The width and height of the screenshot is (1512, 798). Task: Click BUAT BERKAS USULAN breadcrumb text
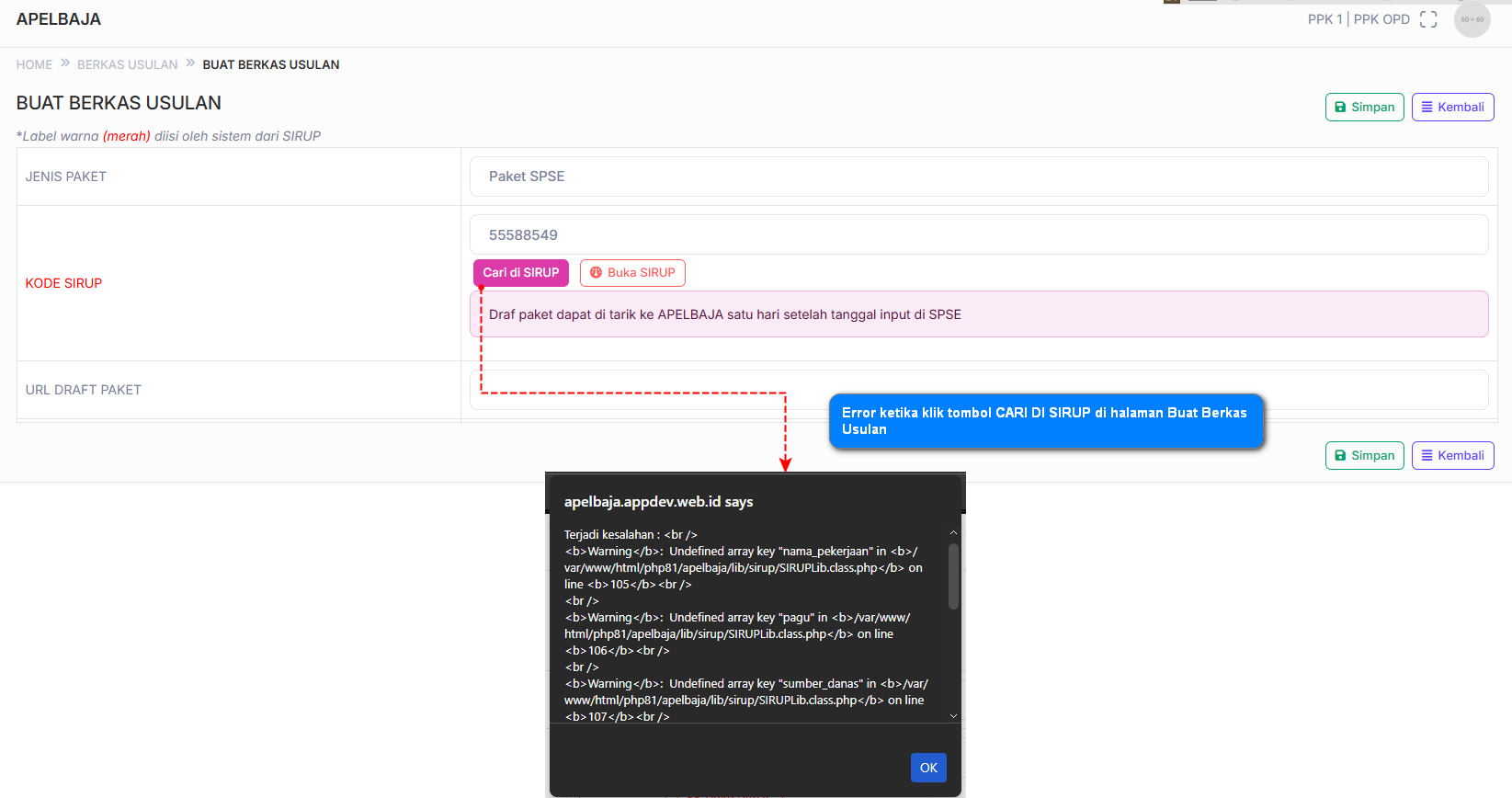271,64
